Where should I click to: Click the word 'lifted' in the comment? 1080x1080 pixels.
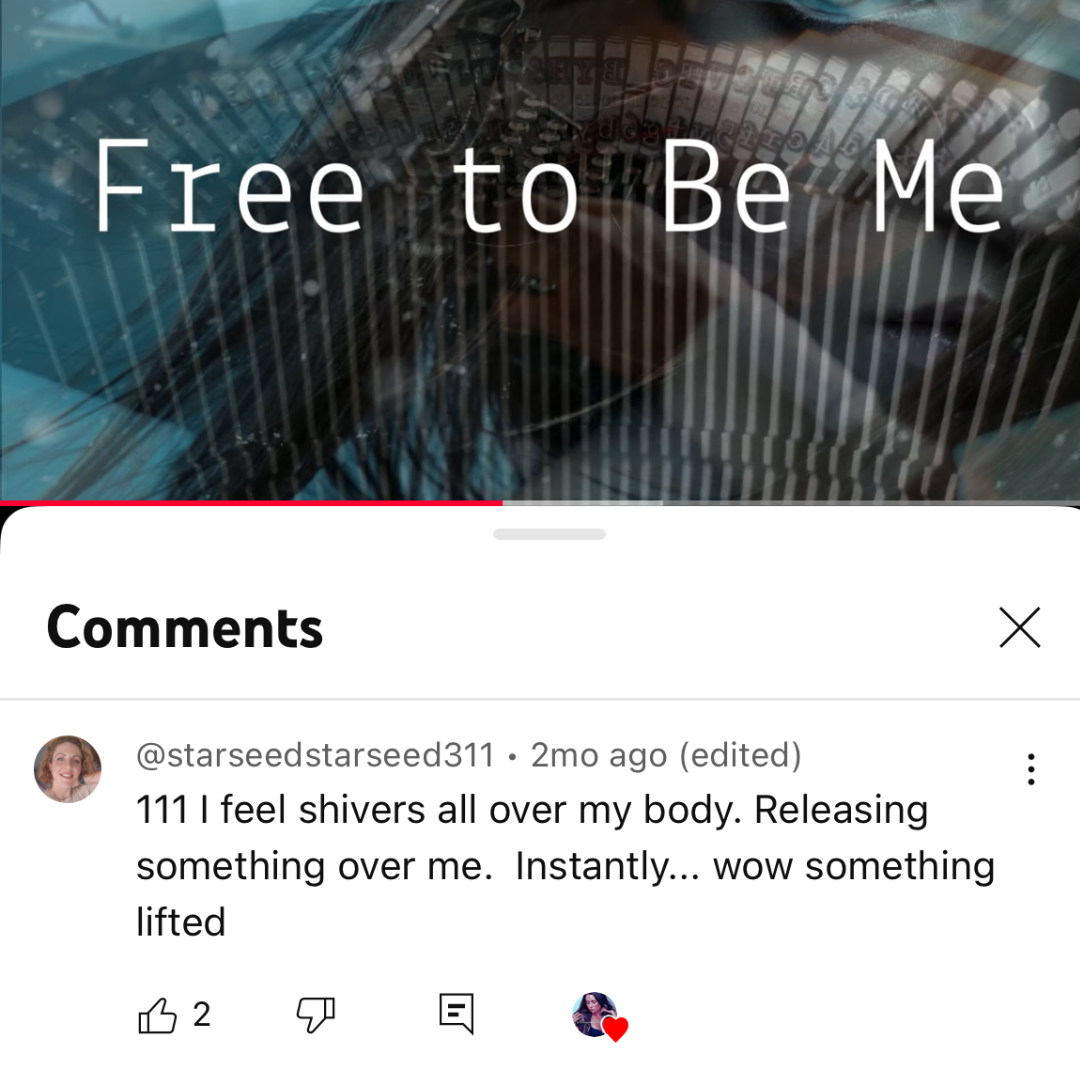181,922
